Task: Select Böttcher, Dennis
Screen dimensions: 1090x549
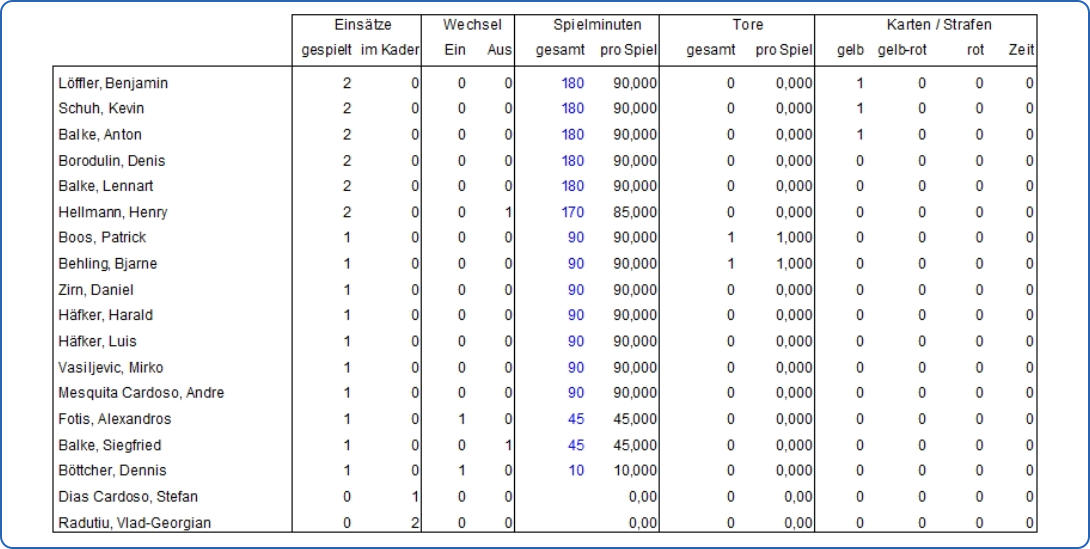Action: pyautogui.click(x=113, y=470)
